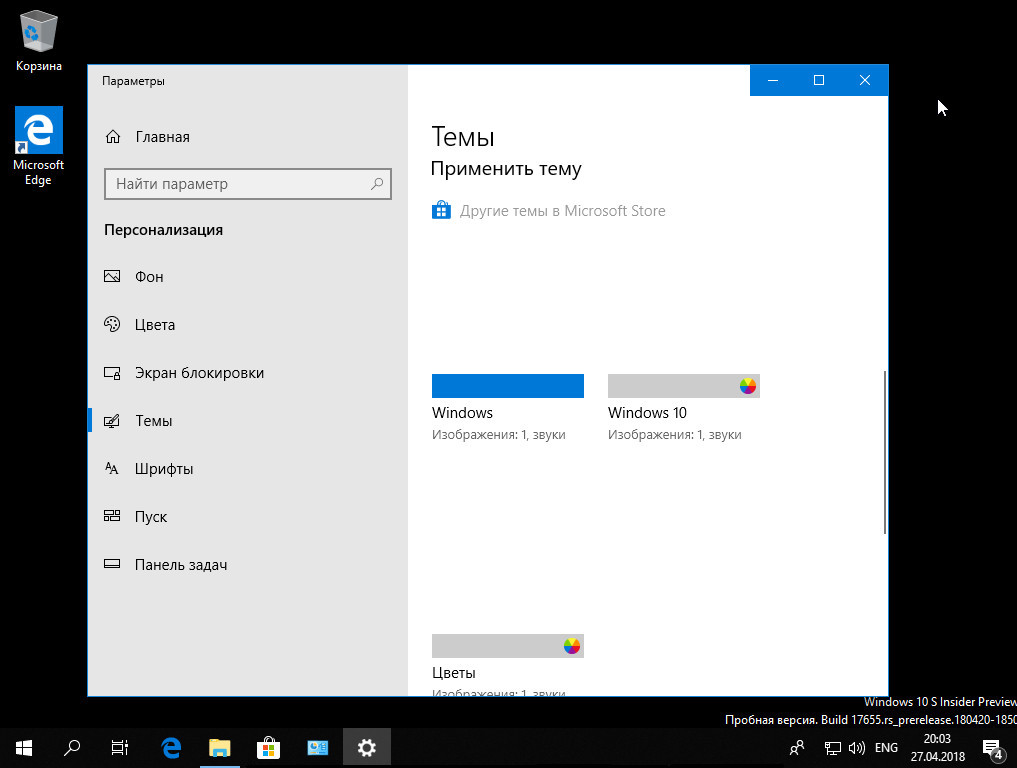Click the Цветы theme name label
The image size is (1017, 768).
coord(454,673)
